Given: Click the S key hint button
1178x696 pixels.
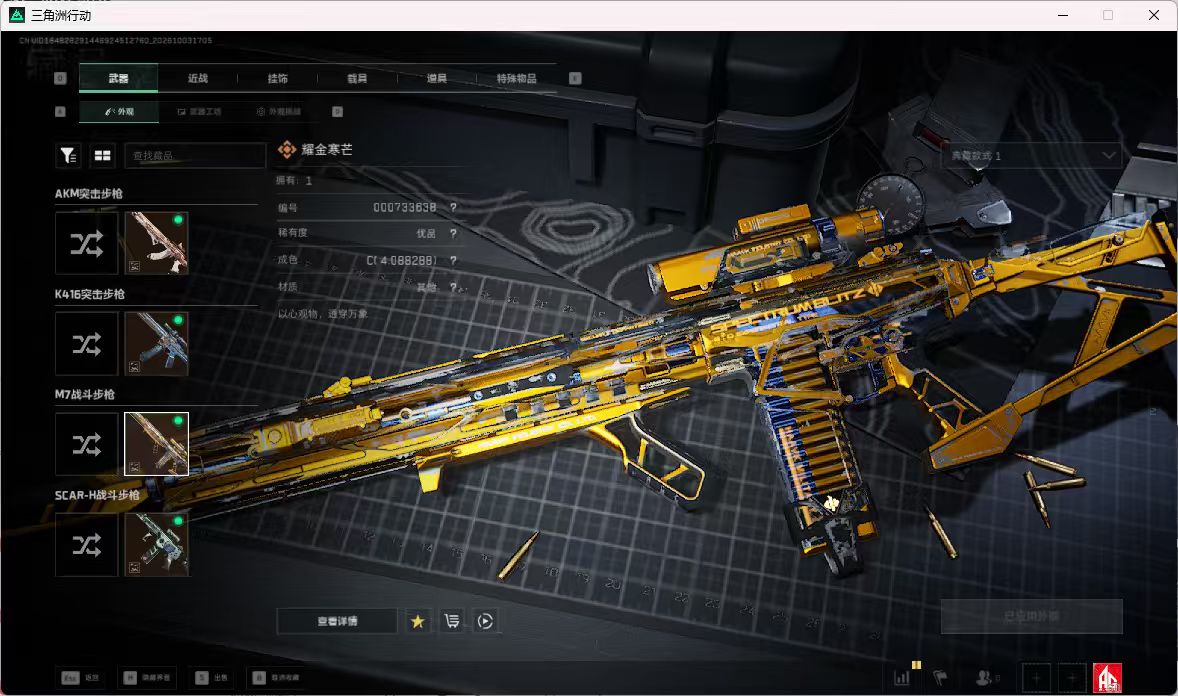Looking at the screenshot, I should [212, 678].
